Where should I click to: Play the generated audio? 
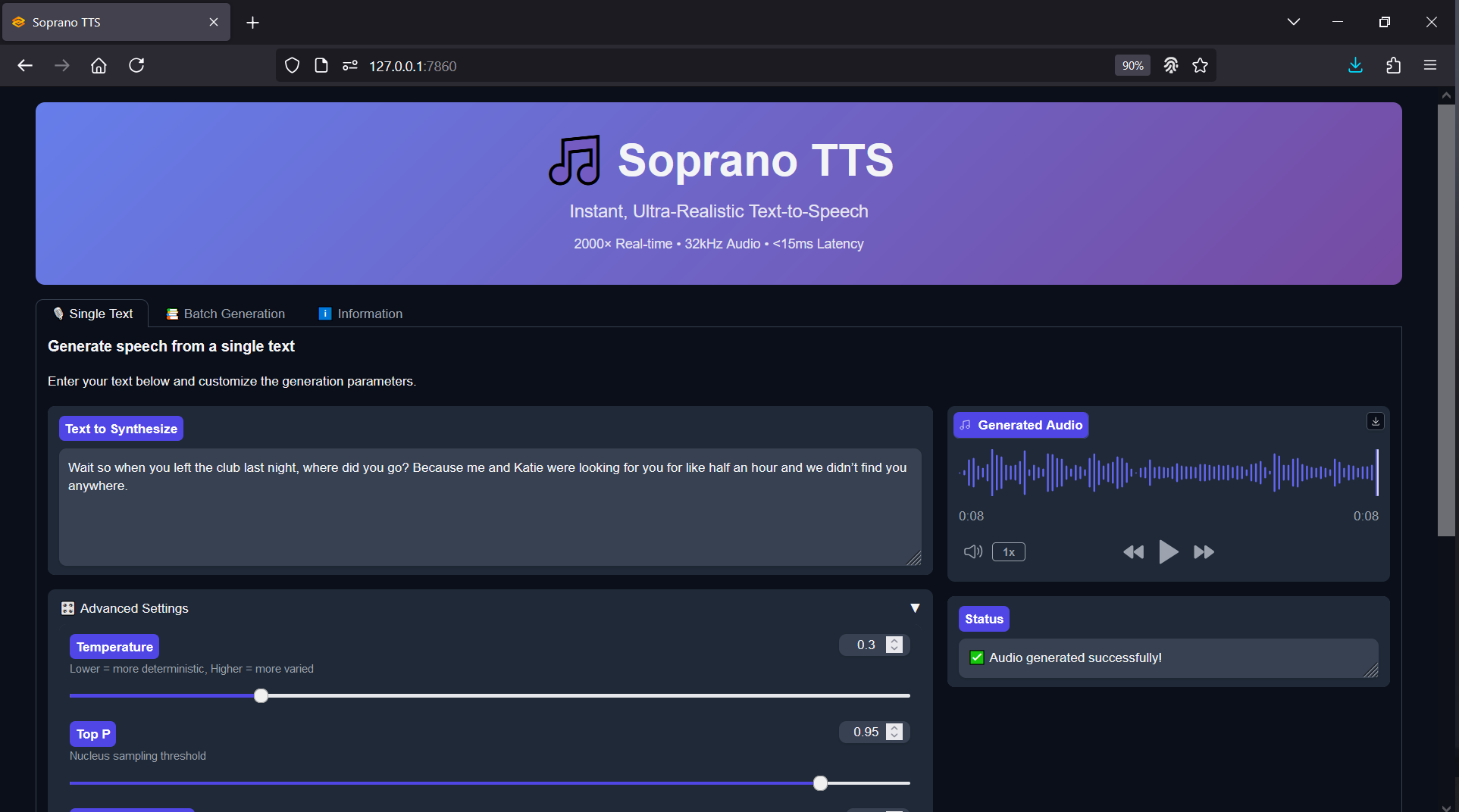1169,551
